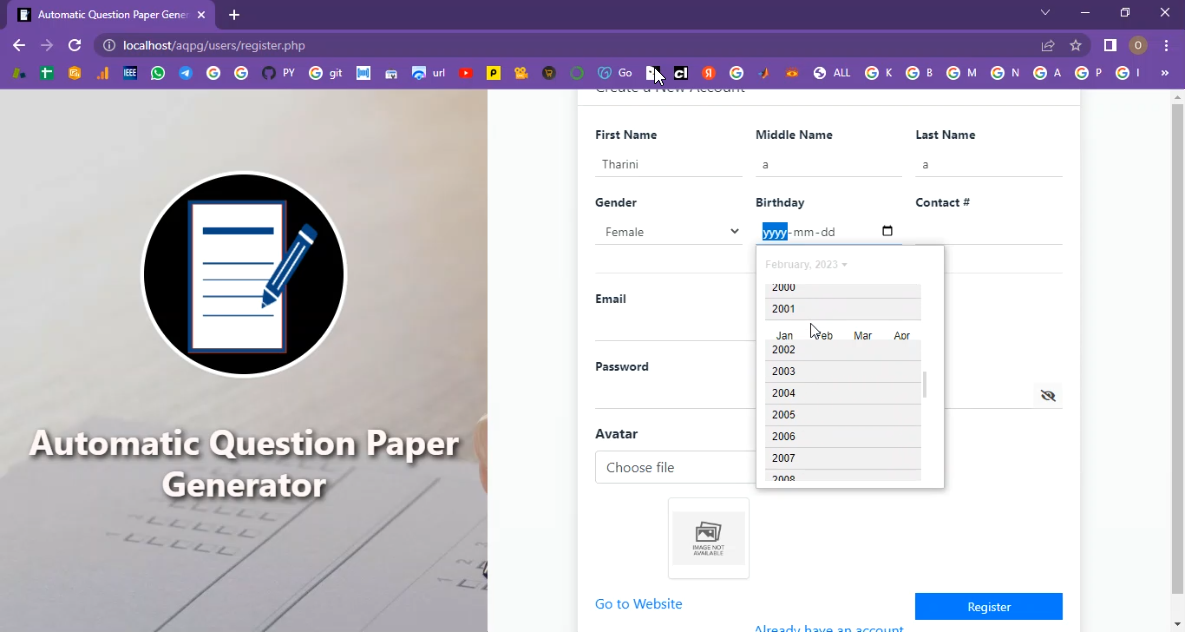Collapse the 'February, 2023' month selector
The width and height of the screenshot is (1185, 632).
click(x=806, y=265)
